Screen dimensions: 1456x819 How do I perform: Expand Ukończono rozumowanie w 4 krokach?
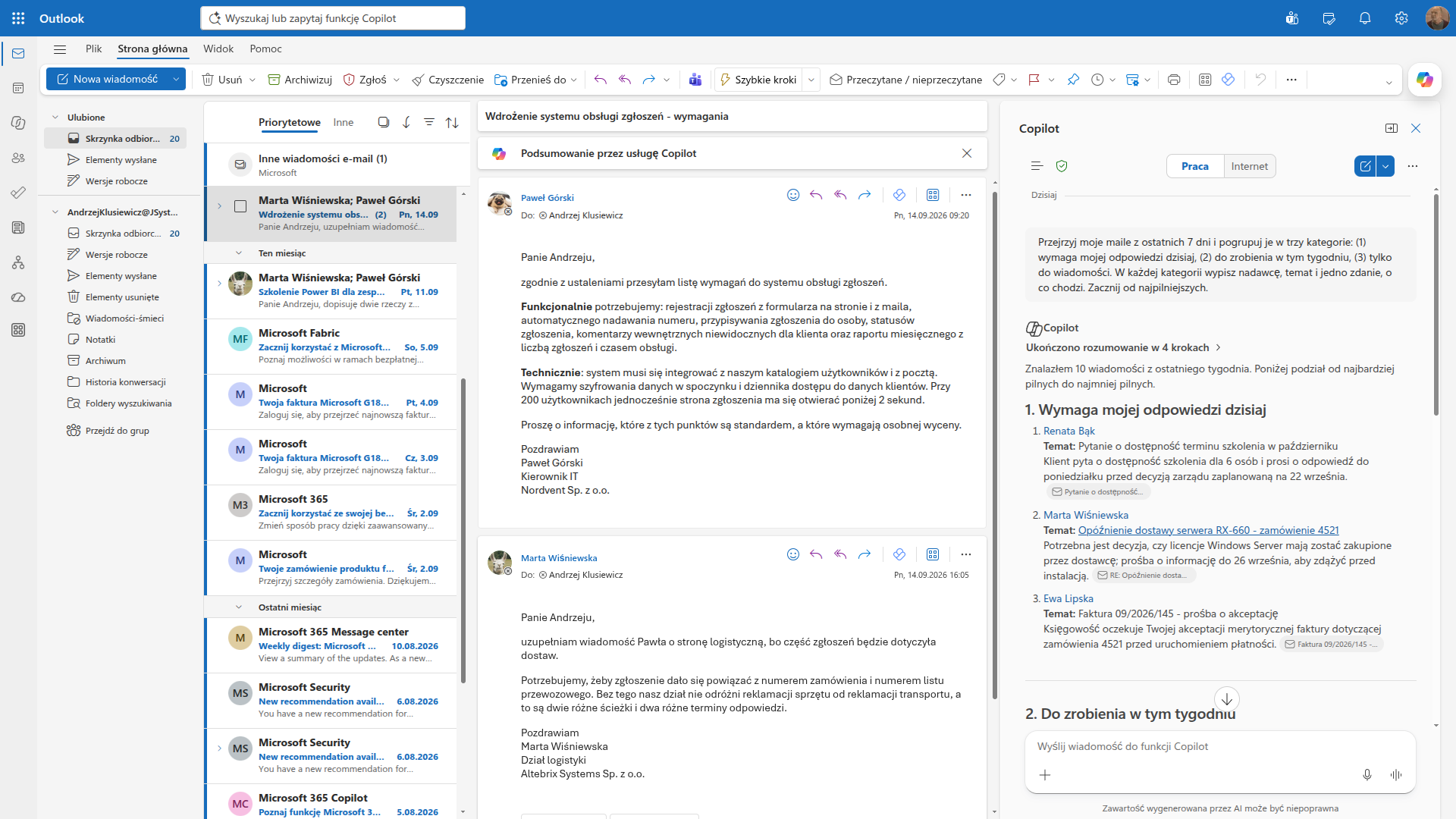[1123, 347]
